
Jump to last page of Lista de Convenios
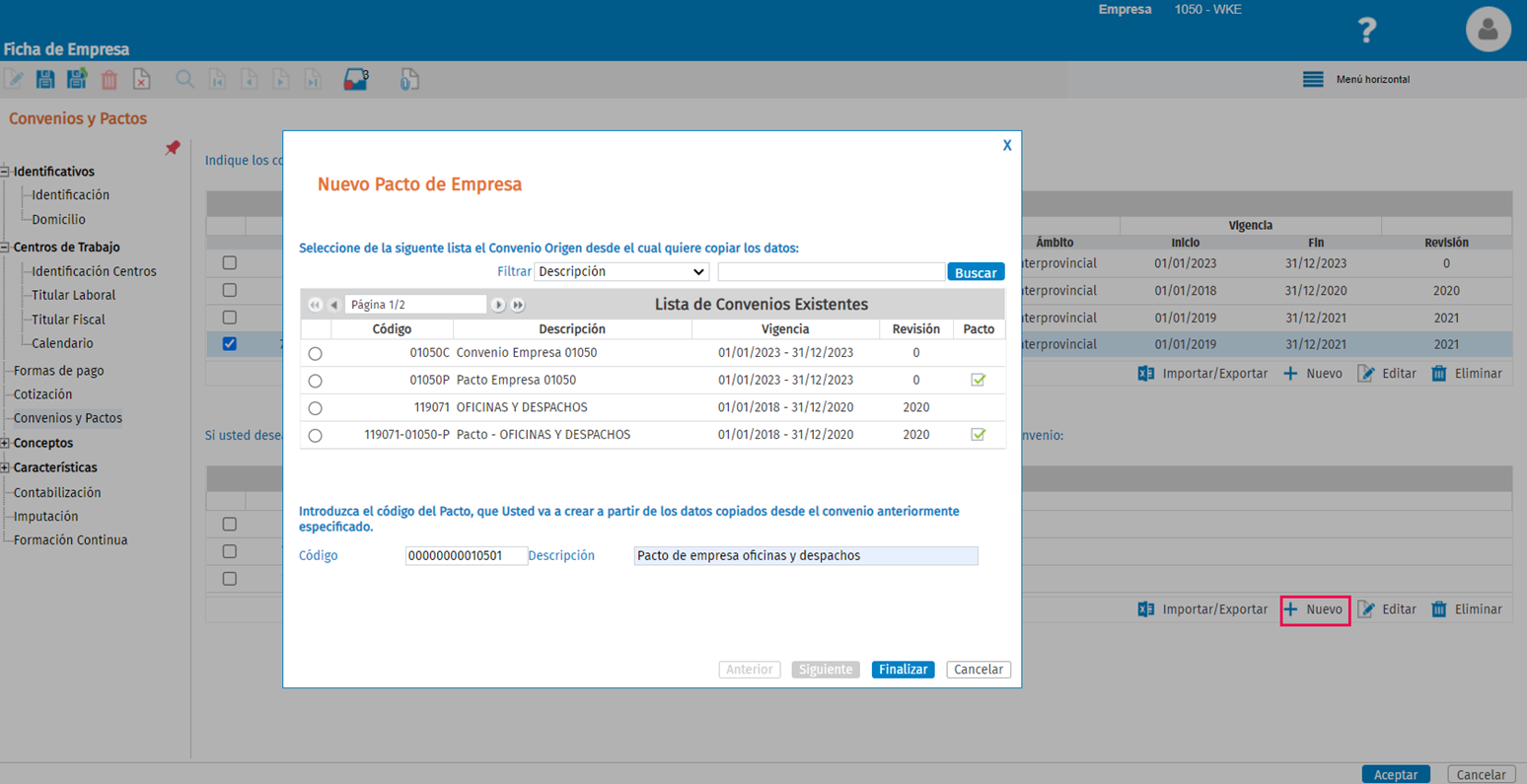[518, 305]
